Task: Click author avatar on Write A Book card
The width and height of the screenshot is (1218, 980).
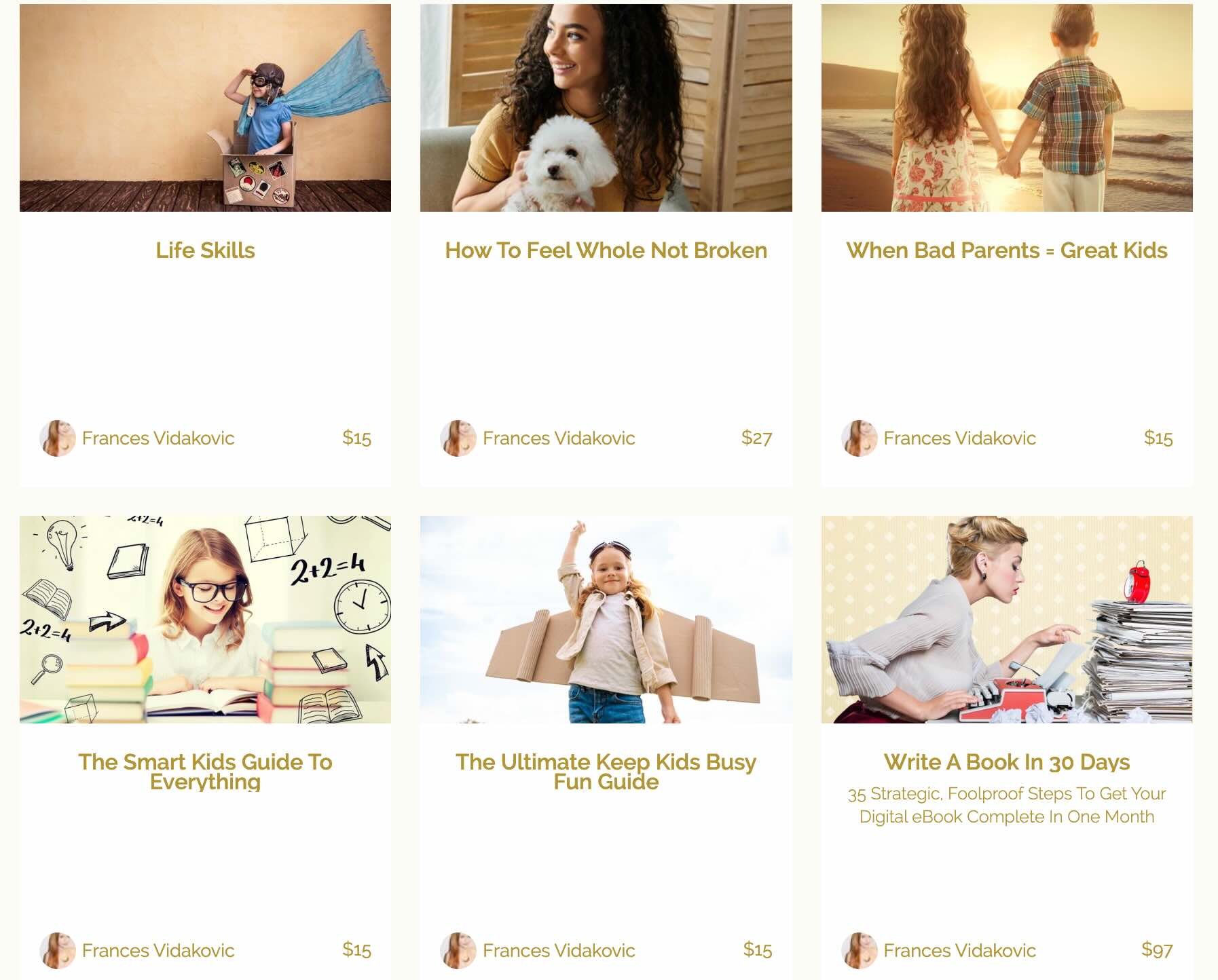Action: point(860,950)
